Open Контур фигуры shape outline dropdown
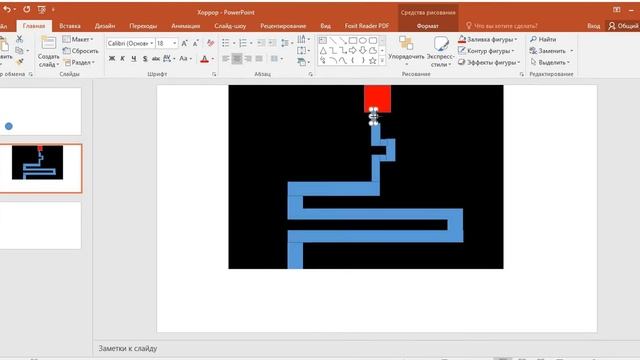The image size is (640, 360). (x=487, y=51)
